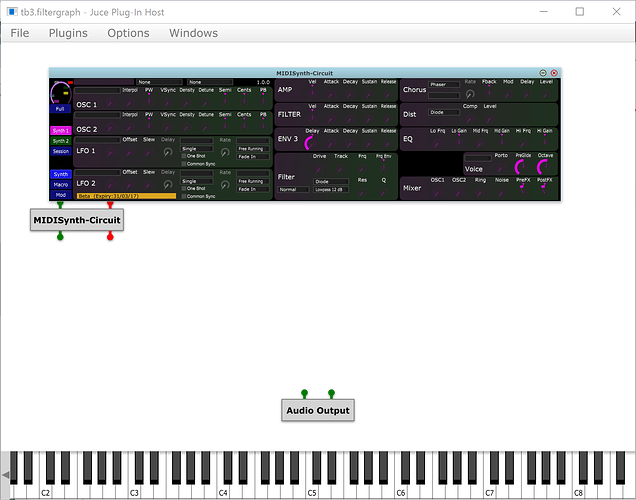
Task: Click the Macro button
Action: click(61, 185)
